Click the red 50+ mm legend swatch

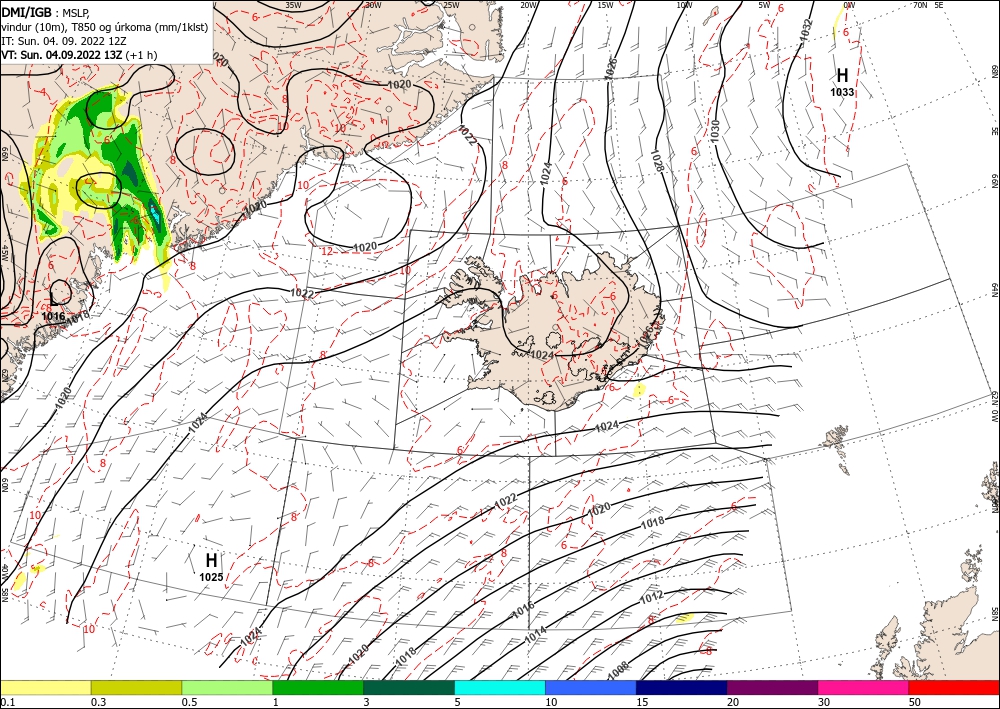tap(954, 687)
